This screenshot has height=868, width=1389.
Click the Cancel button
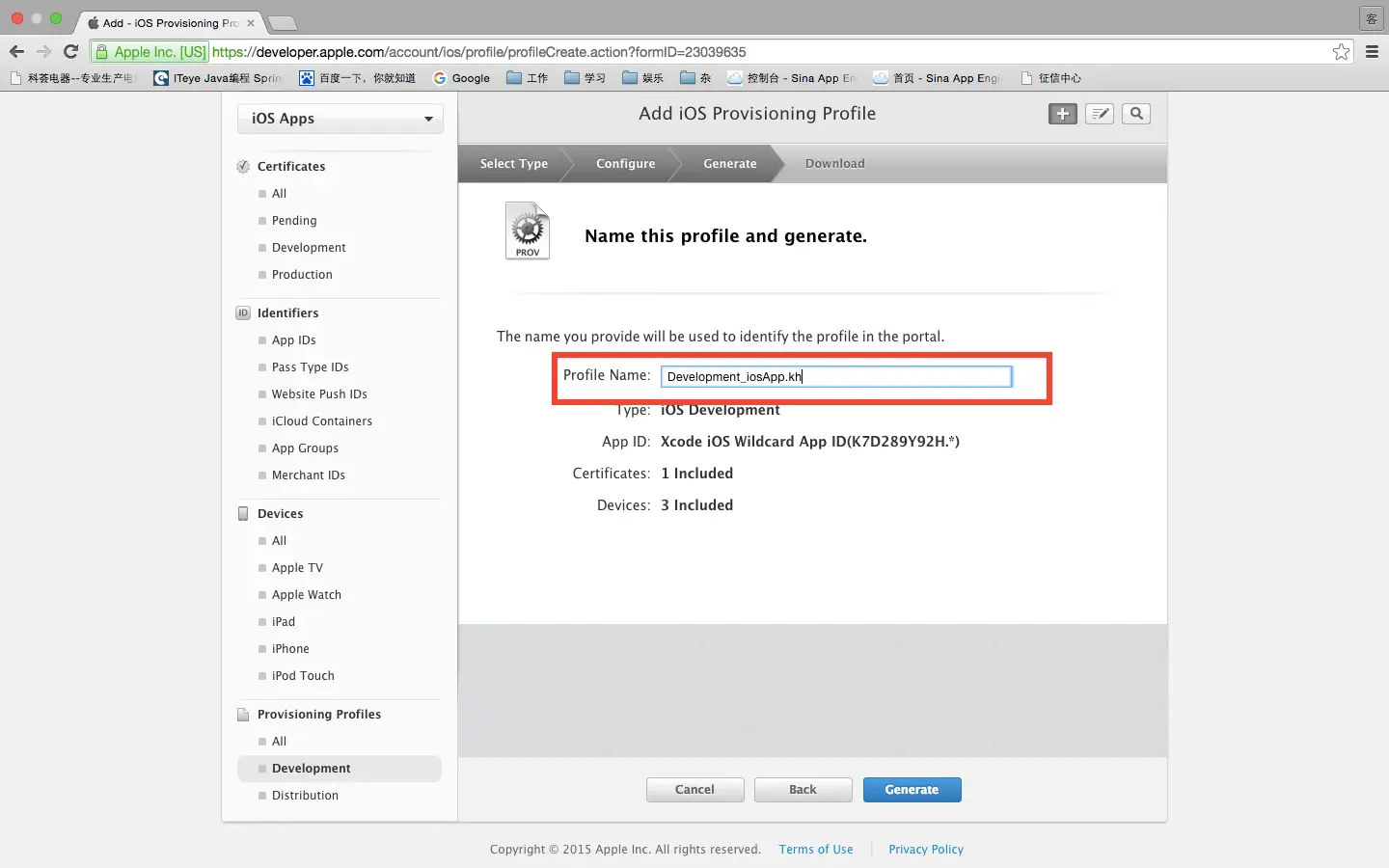click(694, 790)
